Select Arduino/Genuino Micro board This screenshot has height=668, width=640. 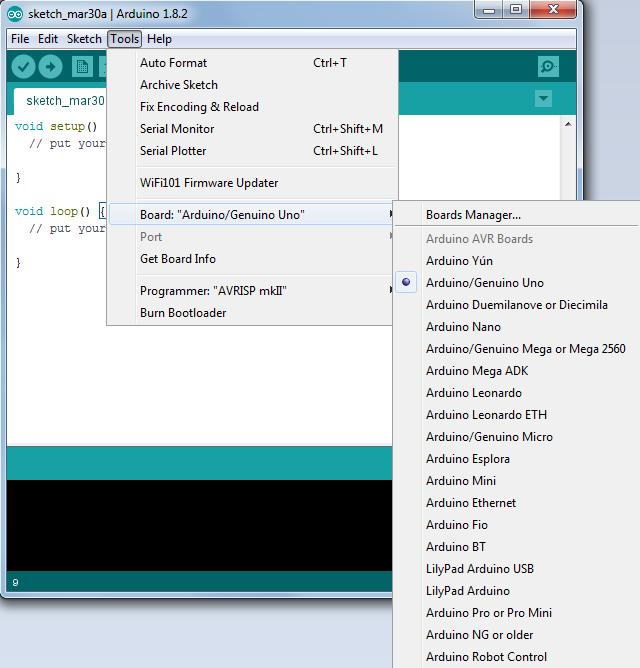point(517,437)
